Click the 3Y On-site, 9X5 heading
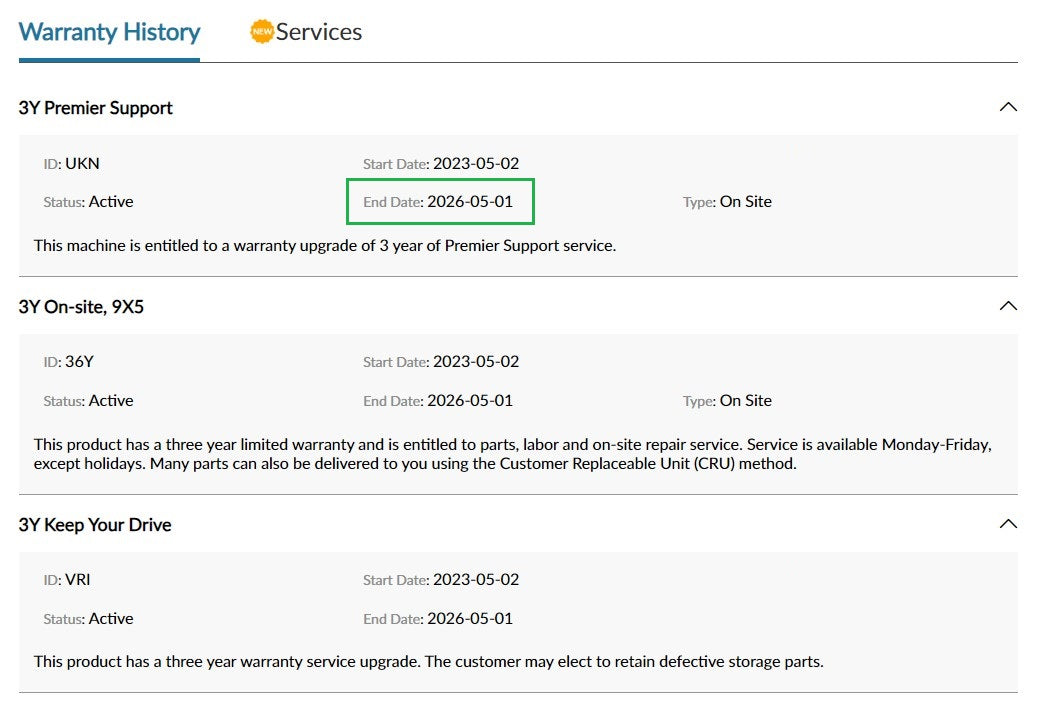 click(81, 307)
